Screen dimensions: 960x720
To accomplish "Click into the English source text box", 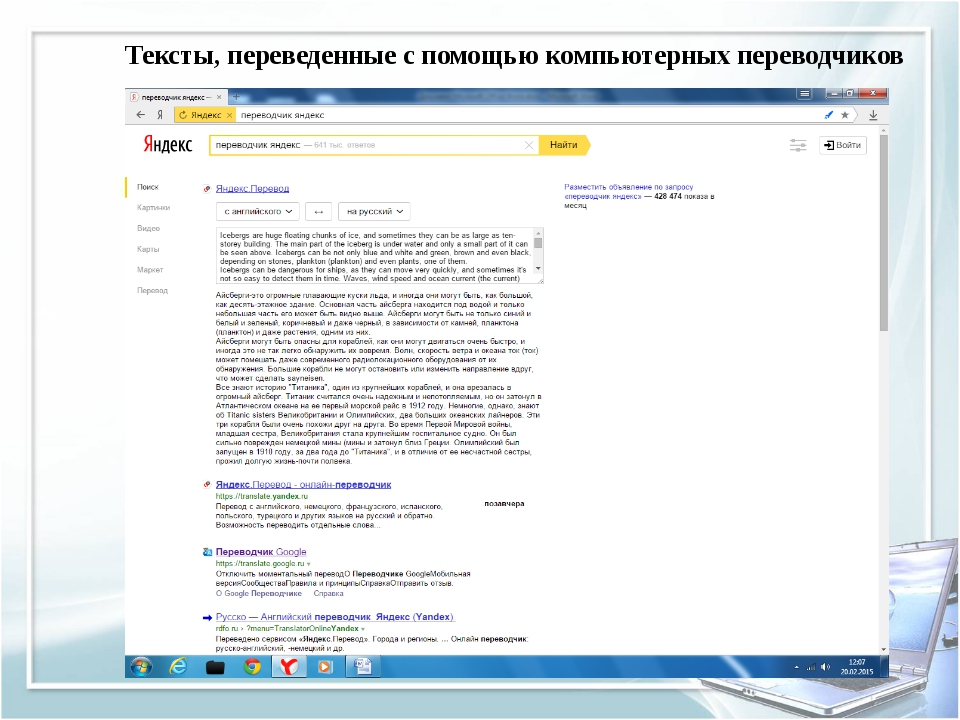I will 375,257.
